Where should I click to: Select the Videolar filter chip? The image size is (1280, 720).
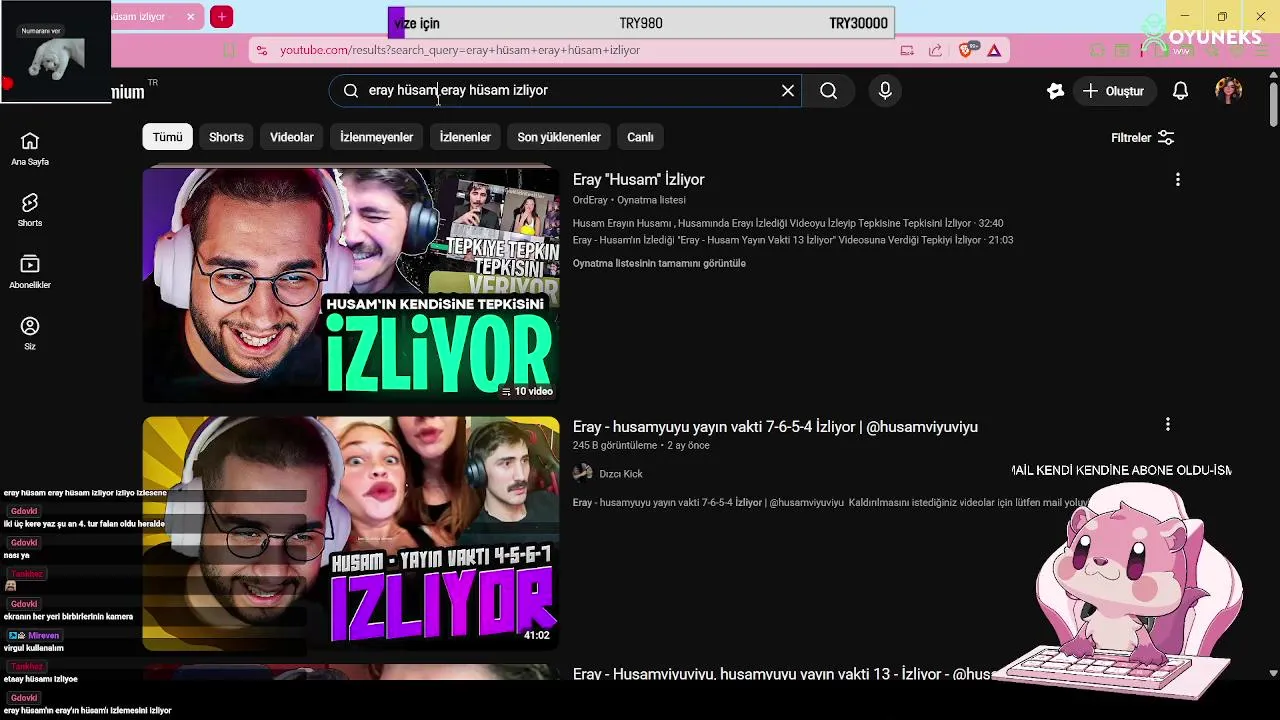point(292,137)
